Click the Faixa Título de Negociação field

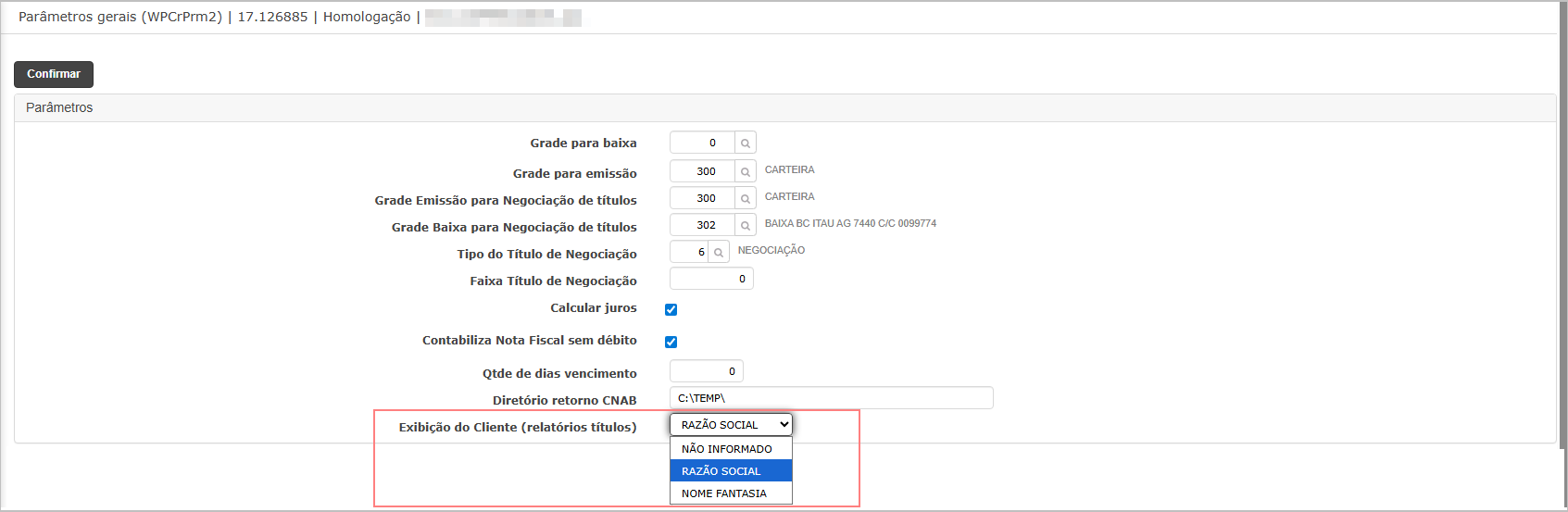[x=710, y=279]
